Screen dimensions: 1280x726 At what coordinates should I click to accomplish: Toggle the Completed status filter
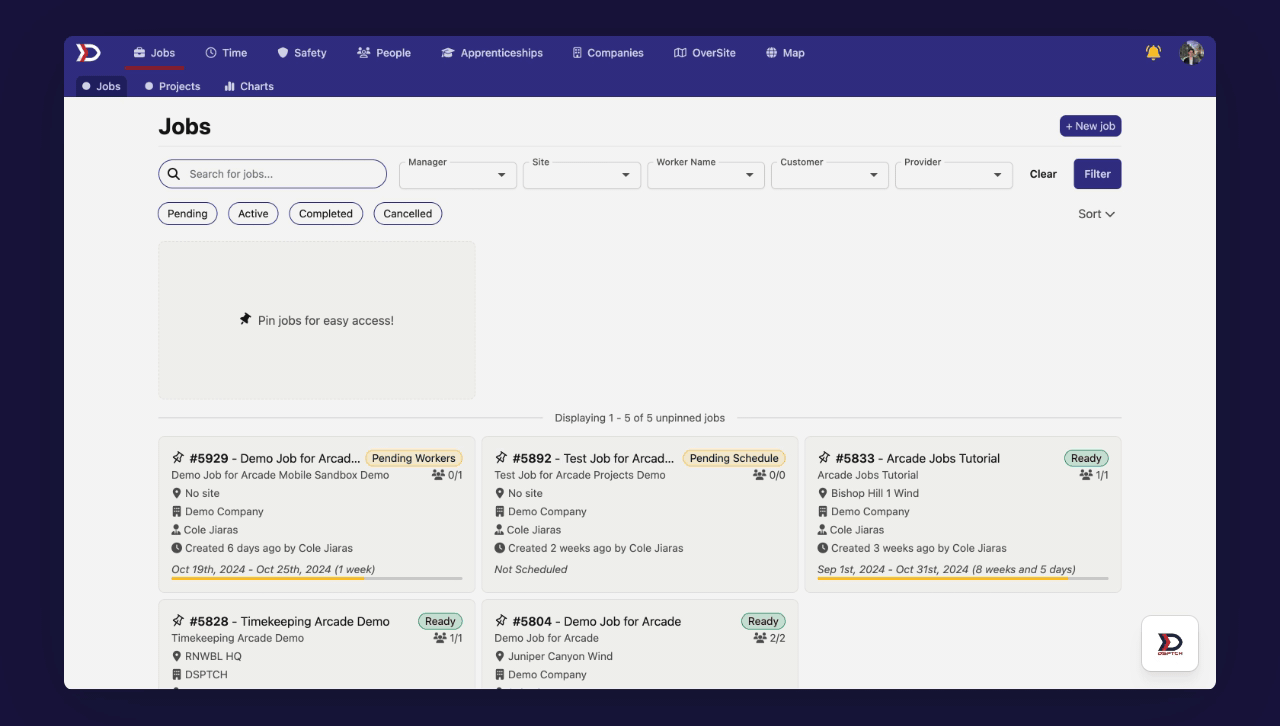coord(326,213)
